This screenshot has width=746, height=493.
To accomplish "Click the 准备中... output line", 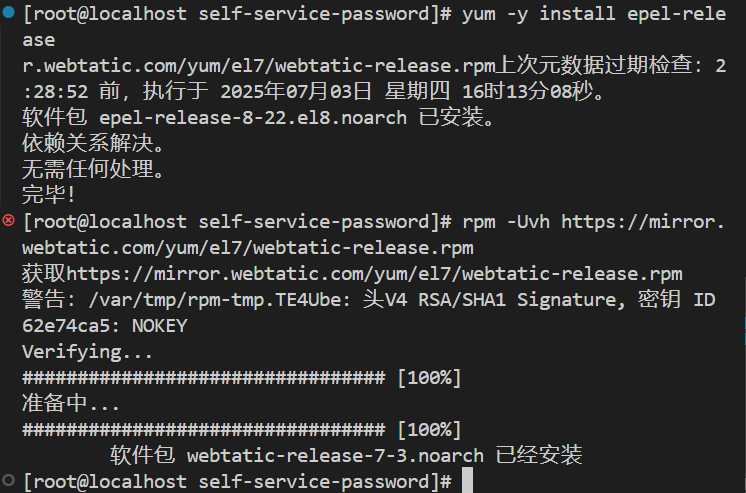I will (71, 404).
